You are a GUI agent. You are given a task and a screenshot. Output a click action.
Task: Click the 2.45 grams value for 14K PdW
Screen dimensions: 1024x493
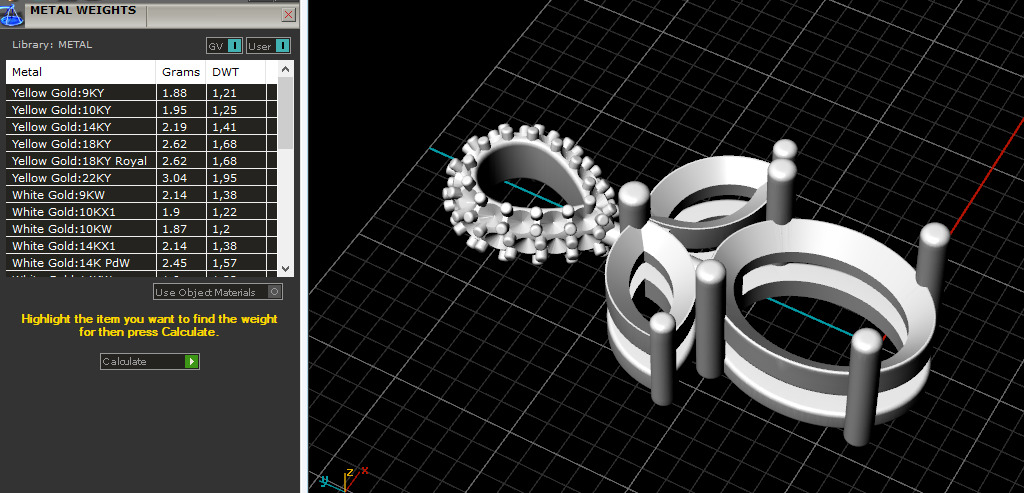[174, 262]
